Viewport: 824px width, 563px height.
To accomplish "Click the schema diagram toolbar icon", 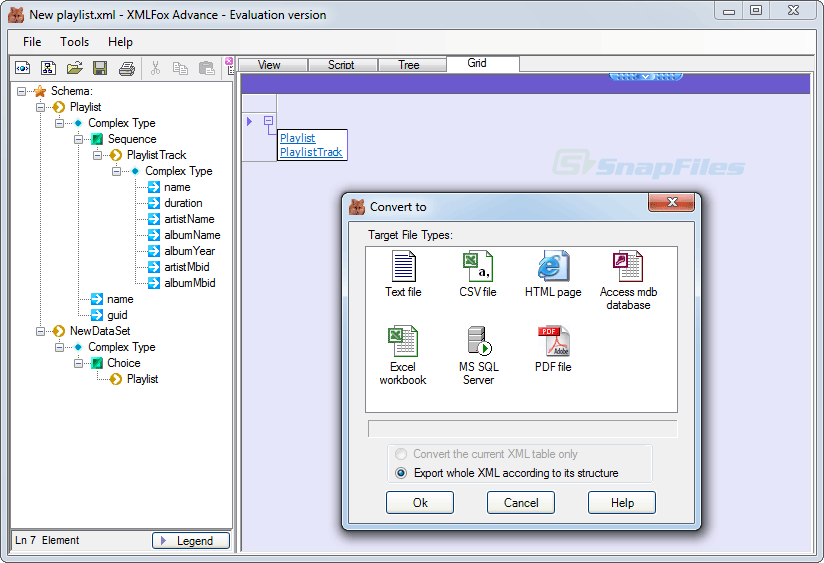I will 48,68.
